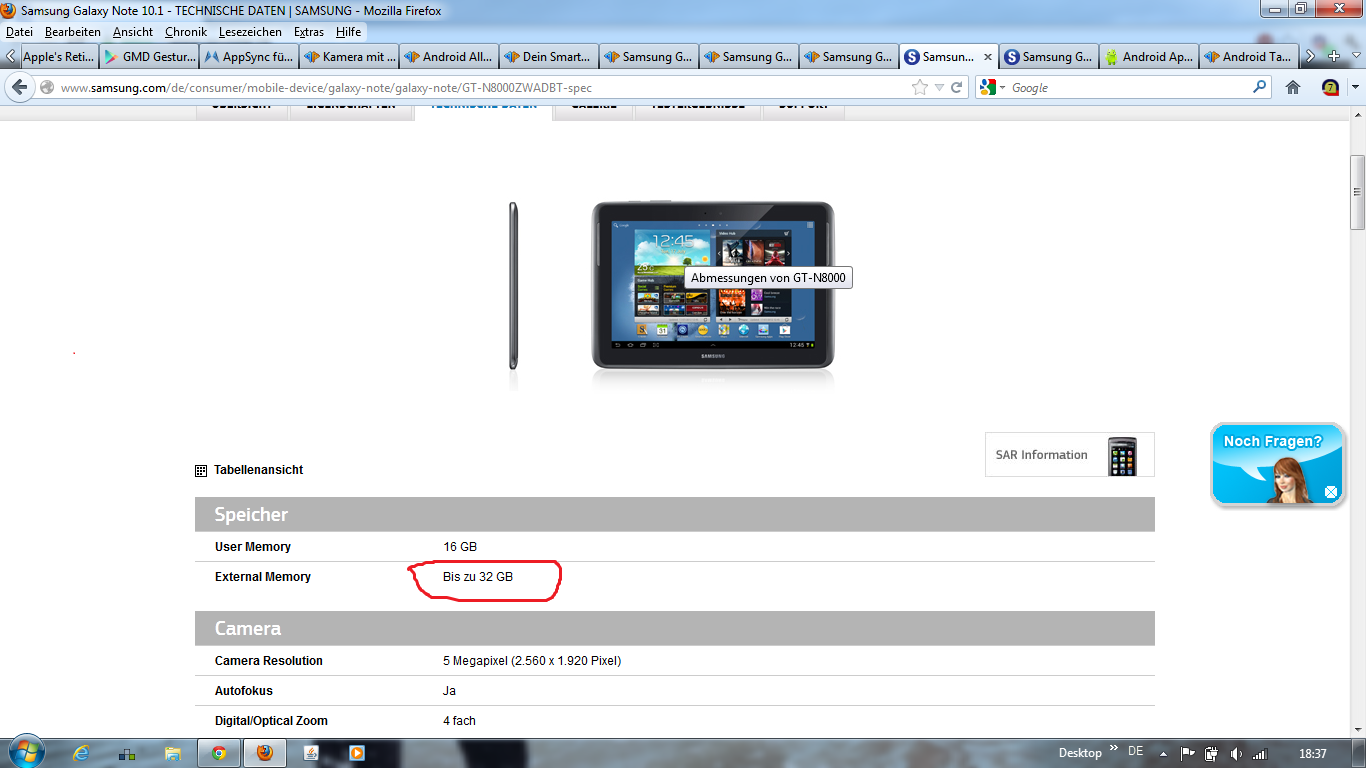This screenshot has height=768, width=1366.
Task: Open the volume control tray icon
Action: tap(1236, 753)
